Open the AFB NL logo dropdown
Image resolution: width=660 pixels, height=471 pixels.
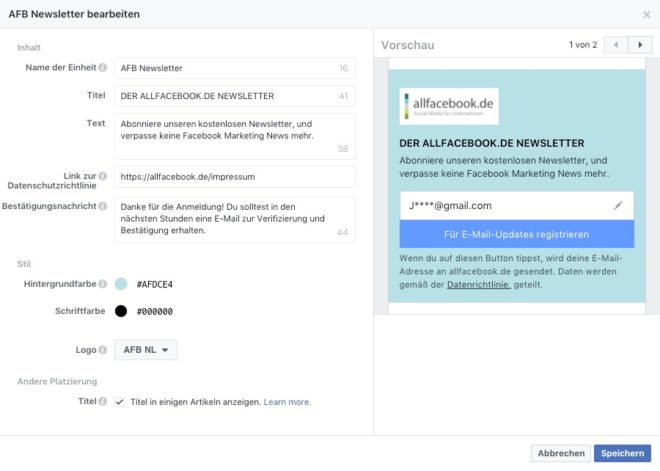[x=146, y=350]
